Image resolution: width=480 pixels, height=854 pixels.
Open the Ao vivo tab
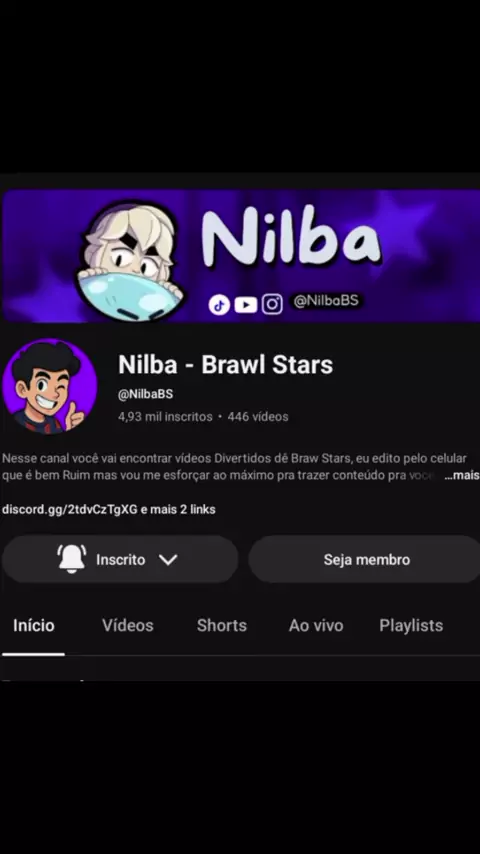(x=316, y=625)
